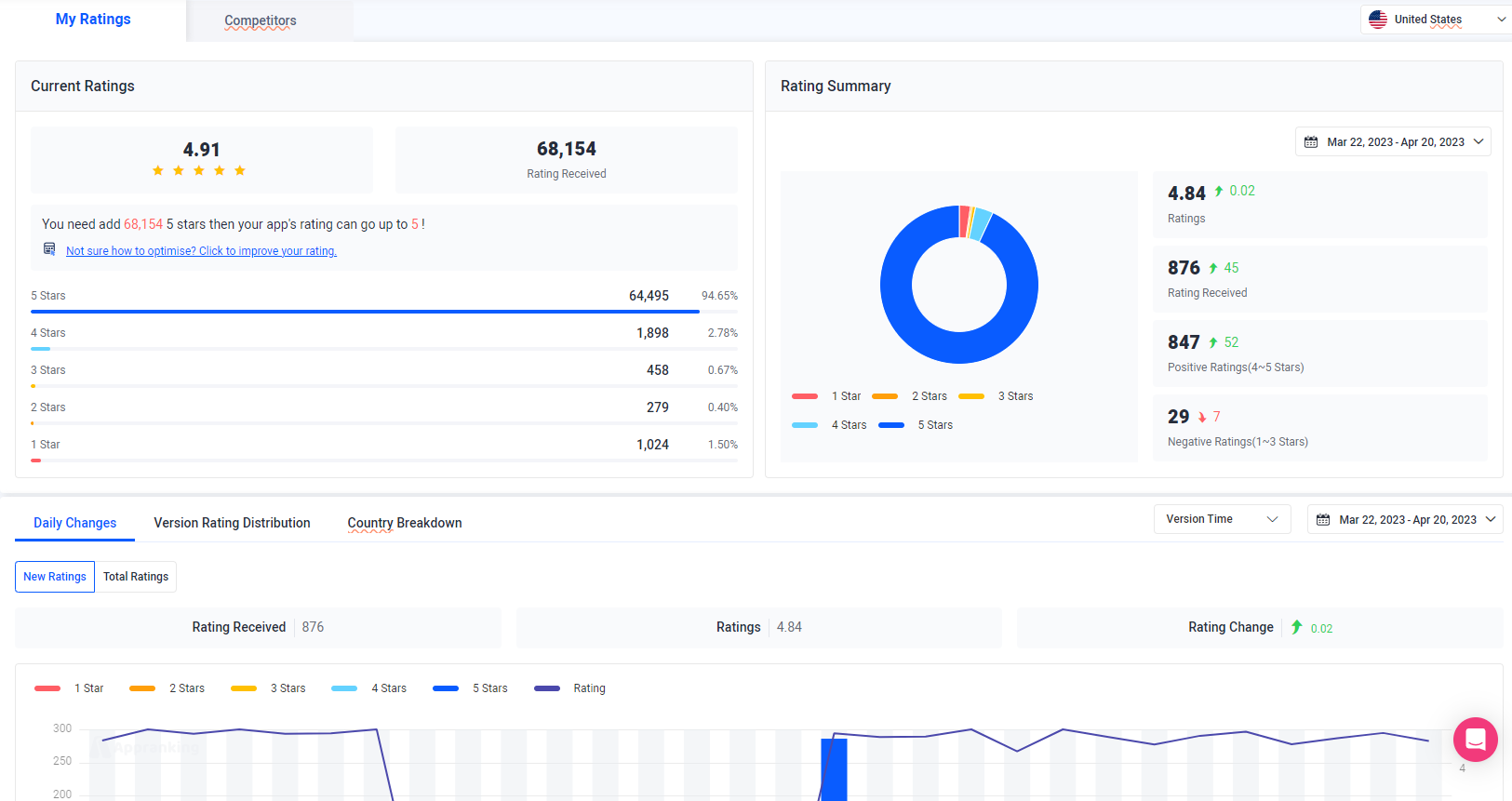Image resolution: width=1512 pixels, height=801 pixels.
Task: Click the 458 three-star count
Action: pyautogui.click(x=658, y=370)
